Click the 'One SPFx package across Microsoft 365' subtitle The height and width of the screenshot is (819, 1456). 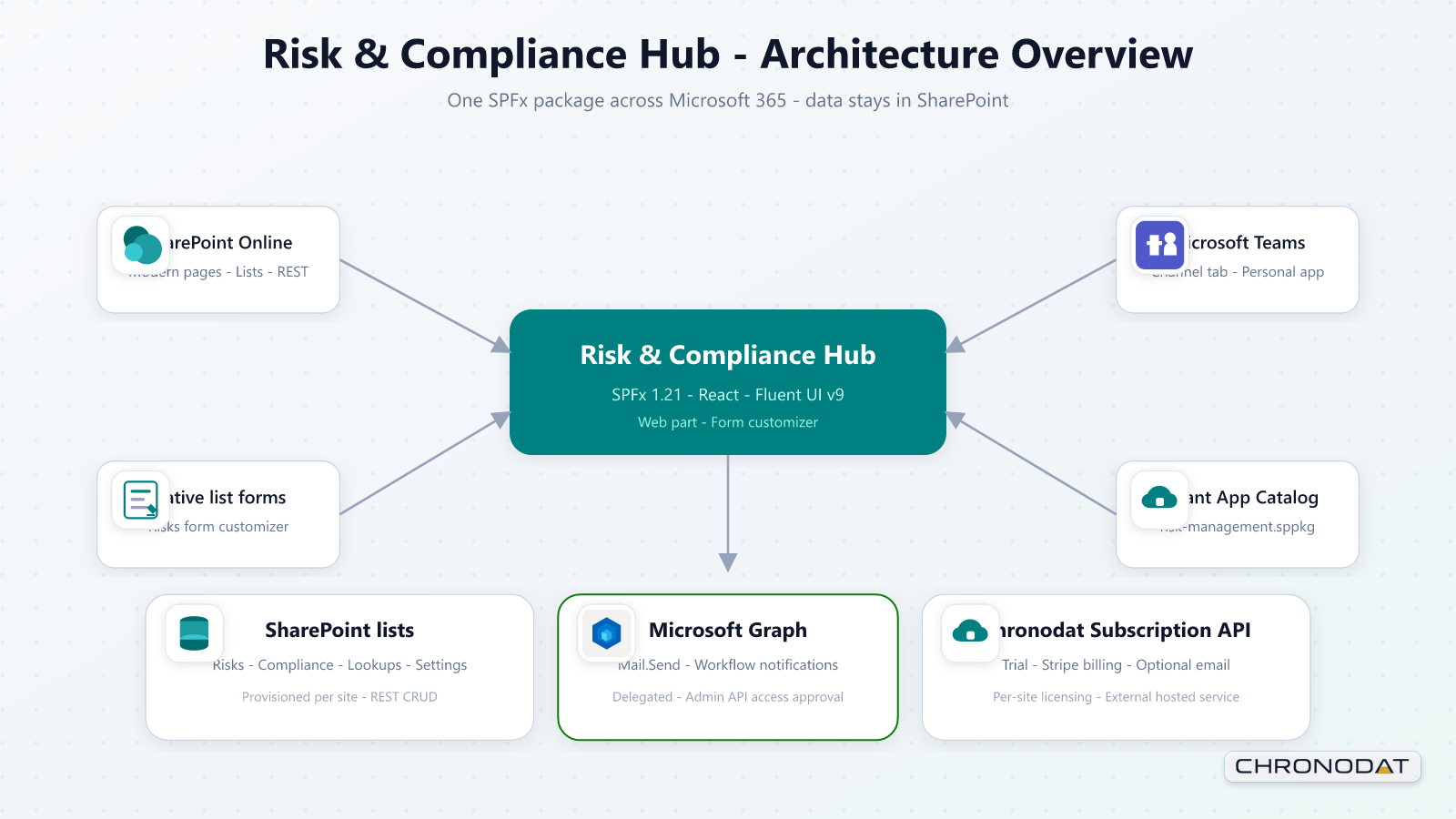coord(617,101)
